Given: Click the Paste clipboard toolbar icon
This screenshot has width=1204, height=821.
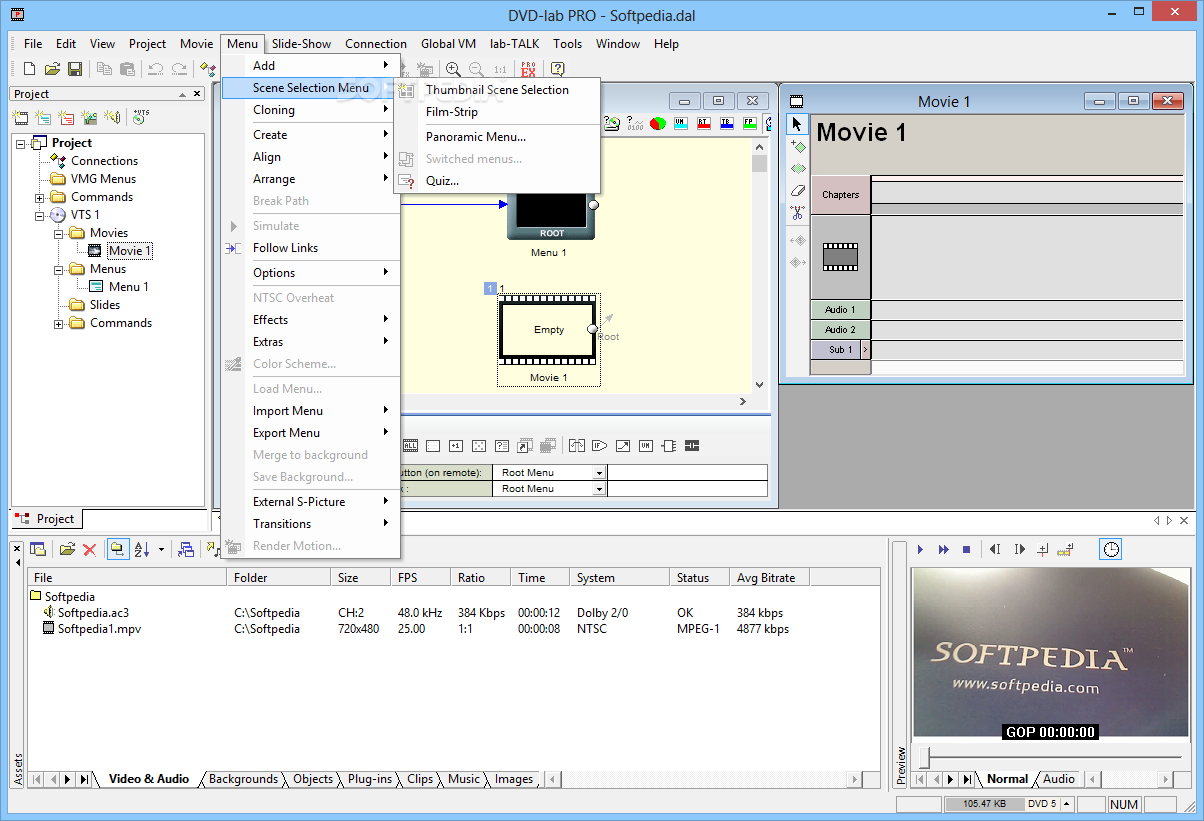Looking at the screenshot, I should [127, 69].
